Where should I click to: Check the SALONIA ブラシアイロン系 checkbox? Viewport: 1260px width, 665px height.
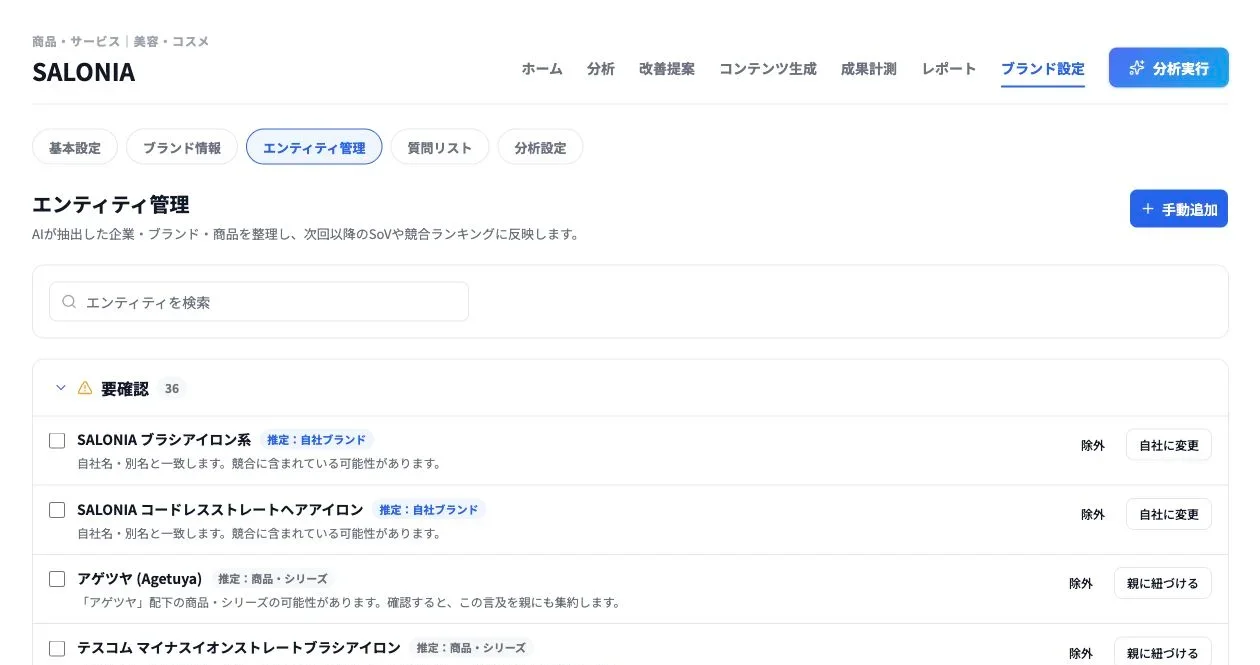57,441
